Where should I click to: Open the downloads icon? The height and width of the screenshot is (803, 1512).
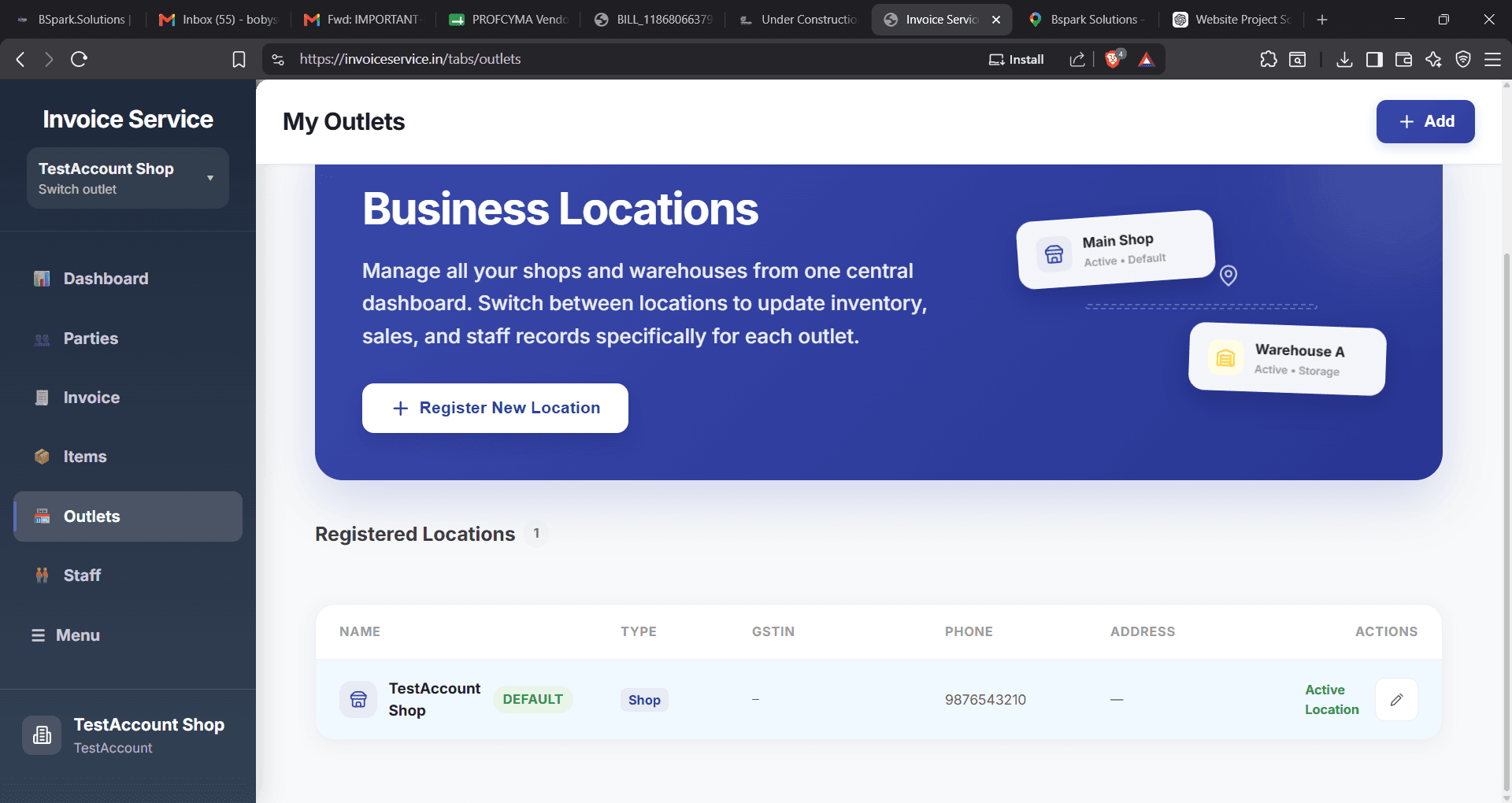point(1345,59)
